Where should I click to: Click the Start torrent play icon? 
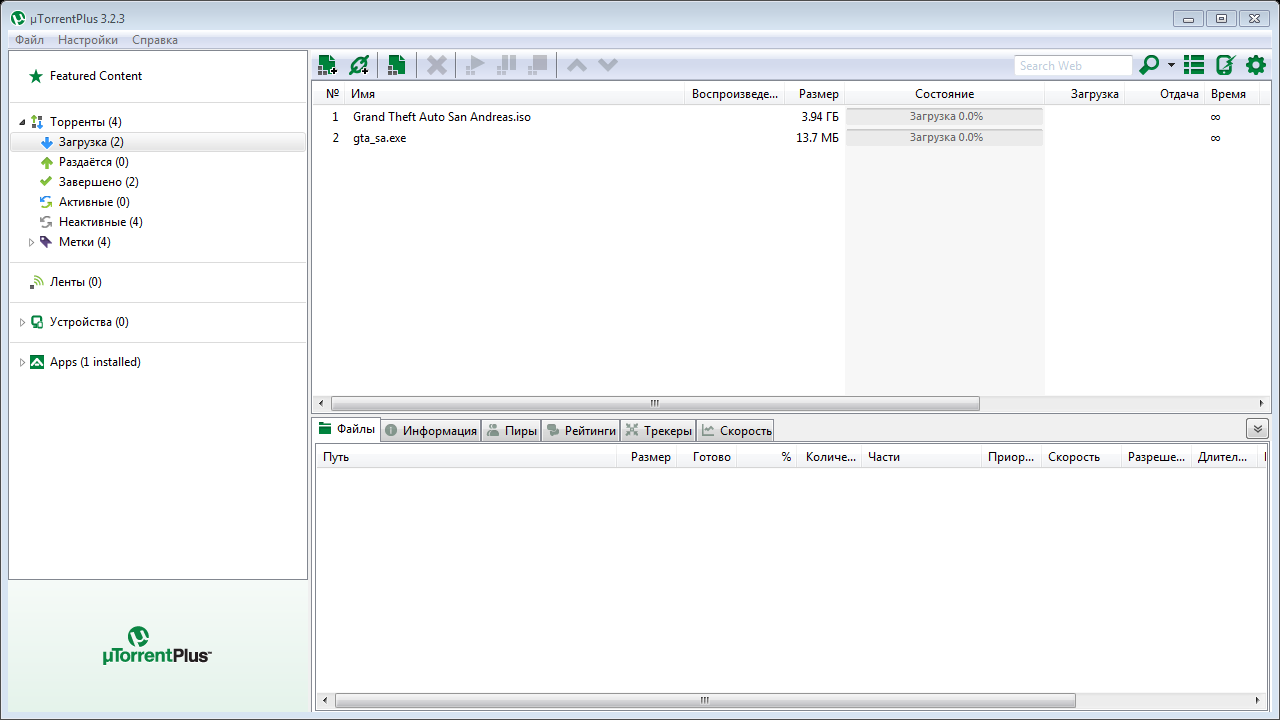475,66
